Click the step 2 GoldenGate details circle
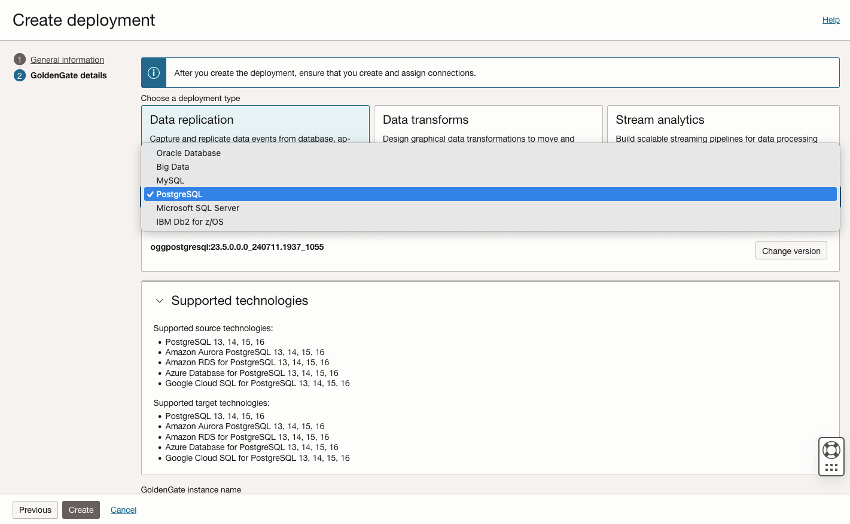 click(x=20, y=75)
